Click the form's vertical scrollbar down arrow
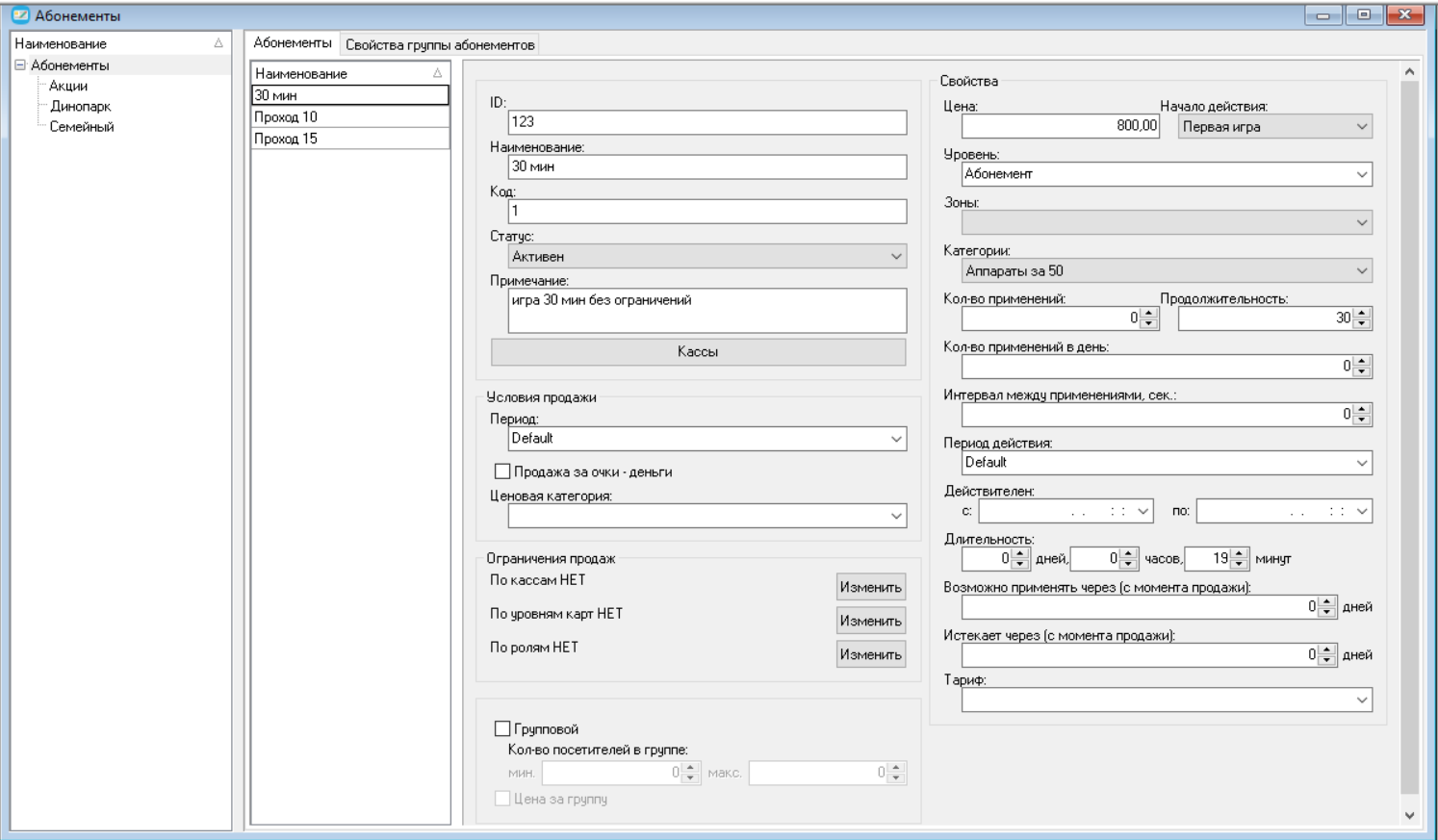 coord(1410,815)
